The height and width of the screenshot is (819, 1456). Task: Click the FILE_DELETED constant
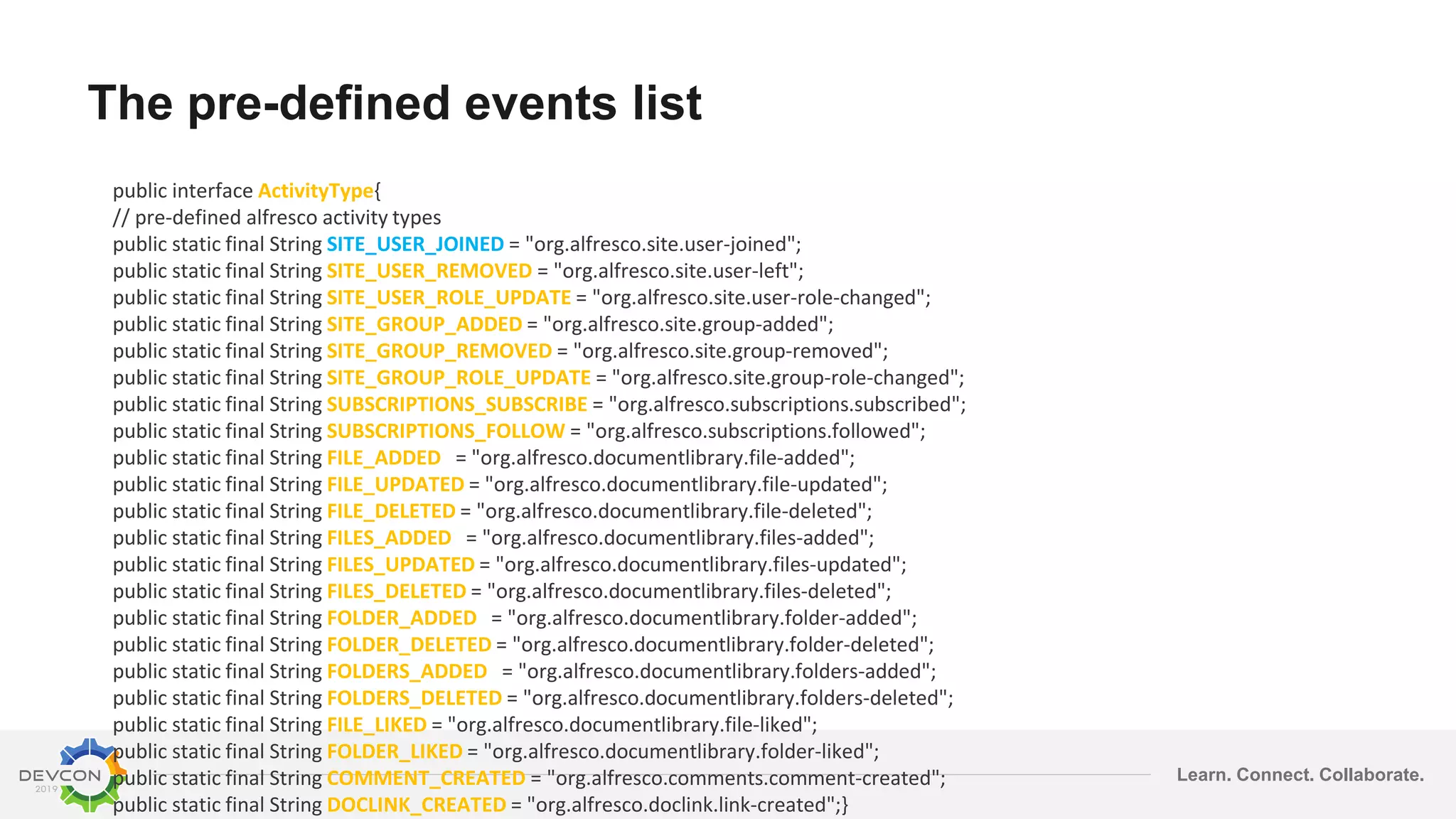coord(391,511)
